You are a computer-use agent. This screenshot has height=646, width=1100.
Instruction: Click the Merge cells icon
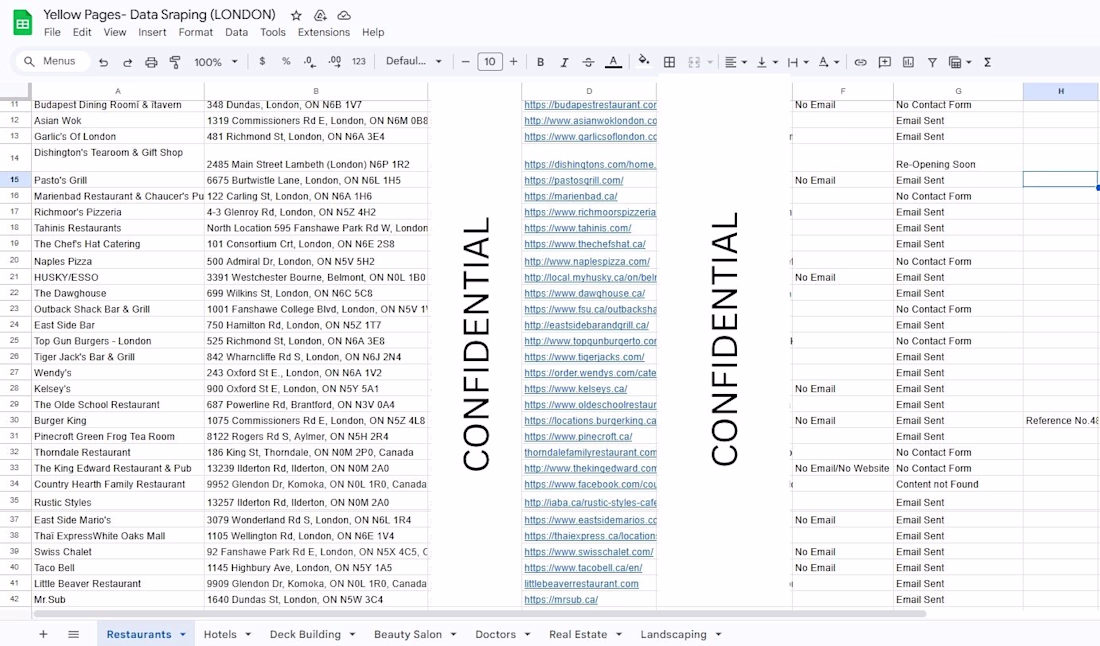click(695, 62)
